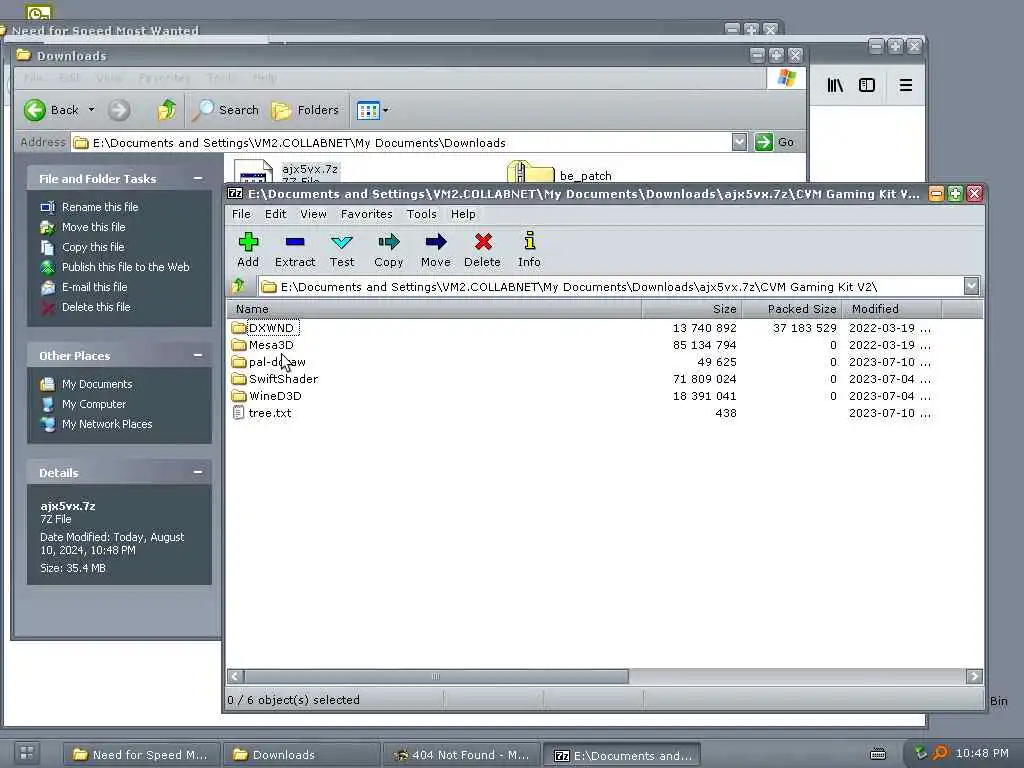The height and width of the screenshot is (768, 1024).
Task: Open Views button in Downloads toolbar
Action: pos(368,110)
